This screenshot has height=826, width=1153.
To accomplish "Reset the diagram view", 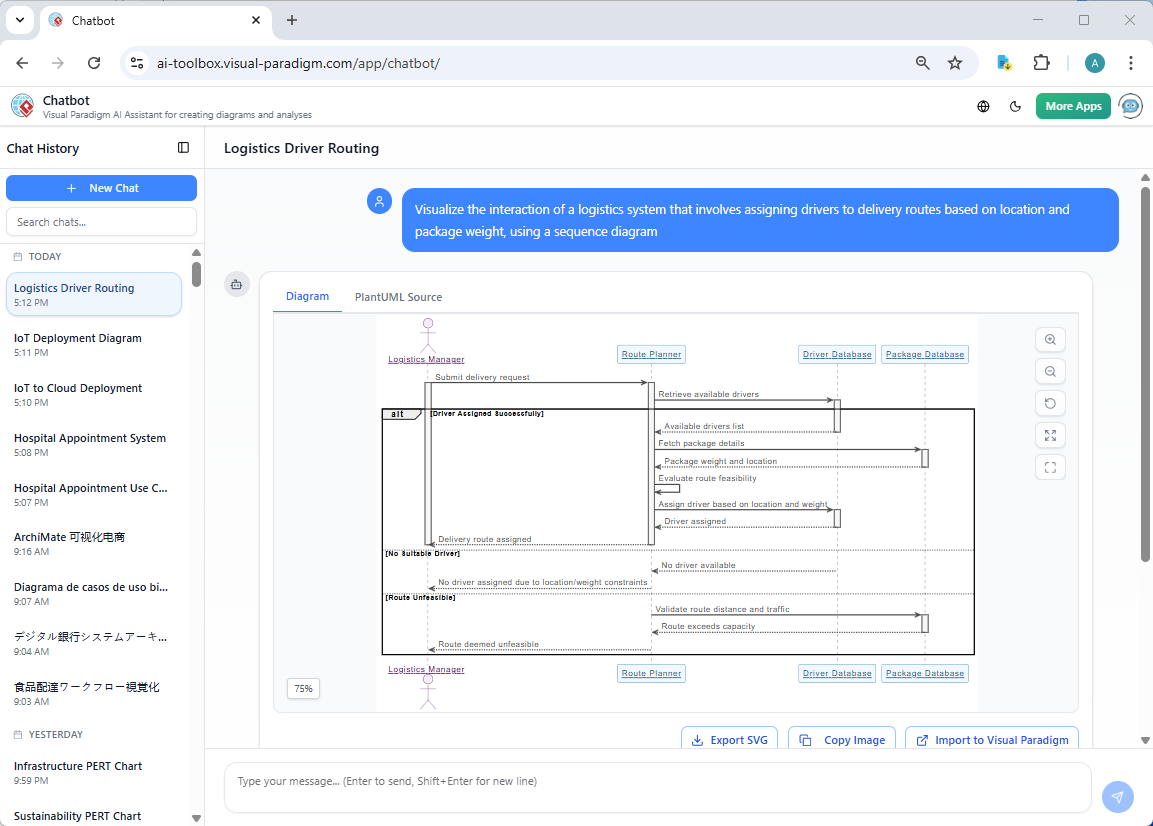I will tap(1050, 403).
